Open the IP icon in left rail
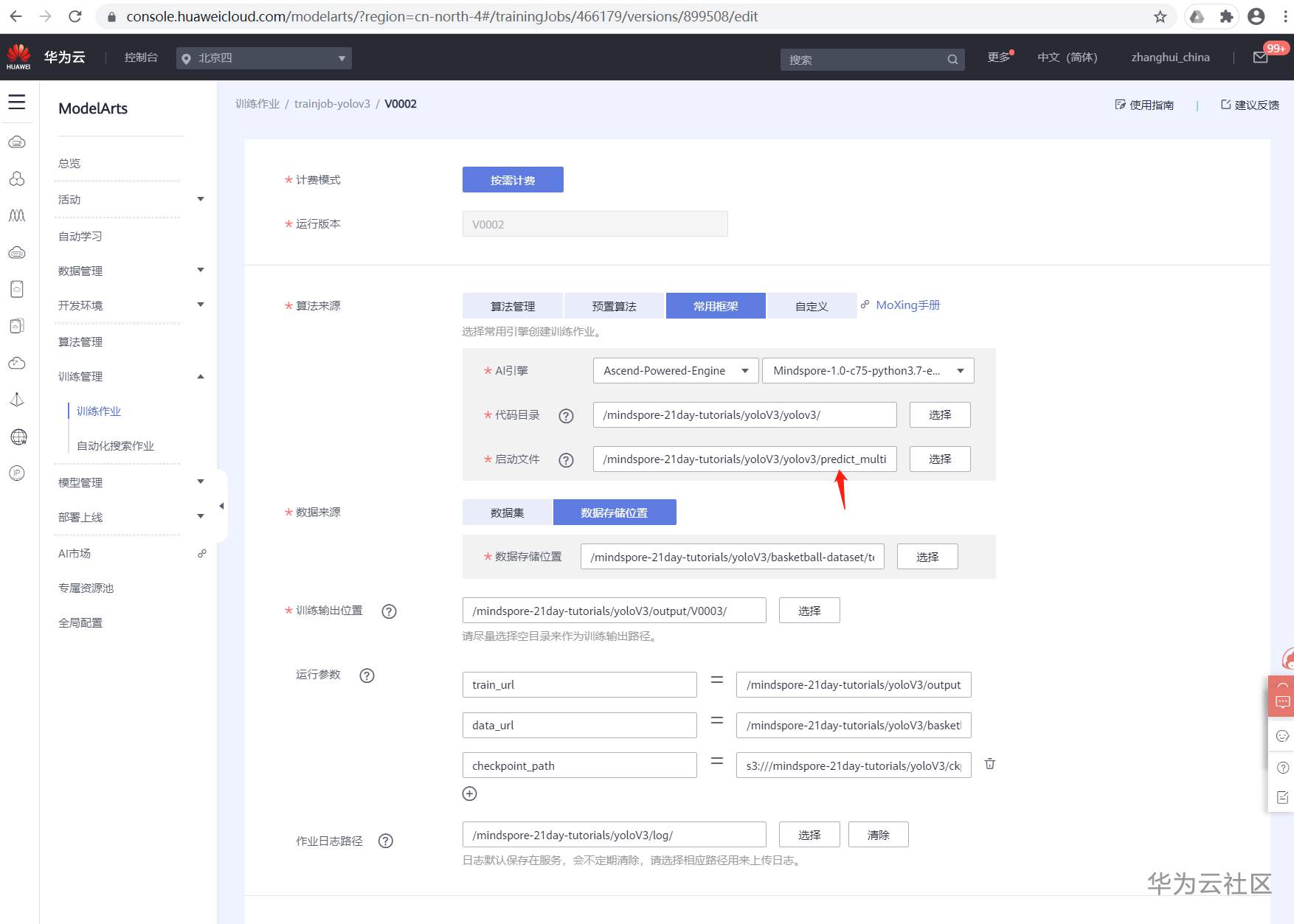 click(x=17, y=473)
